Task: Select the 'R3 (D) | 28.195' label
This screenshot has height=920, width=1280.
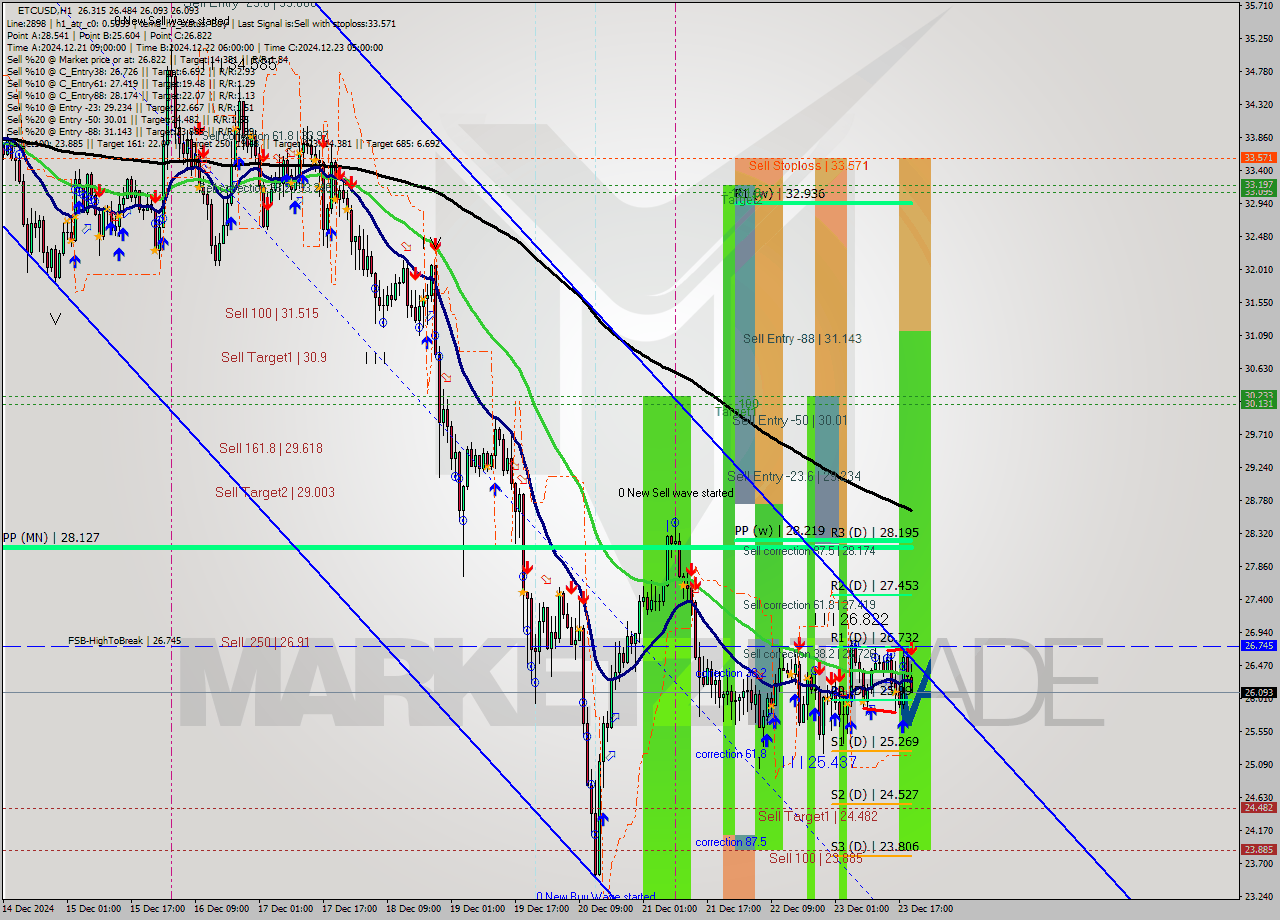Action: (875, 532)
